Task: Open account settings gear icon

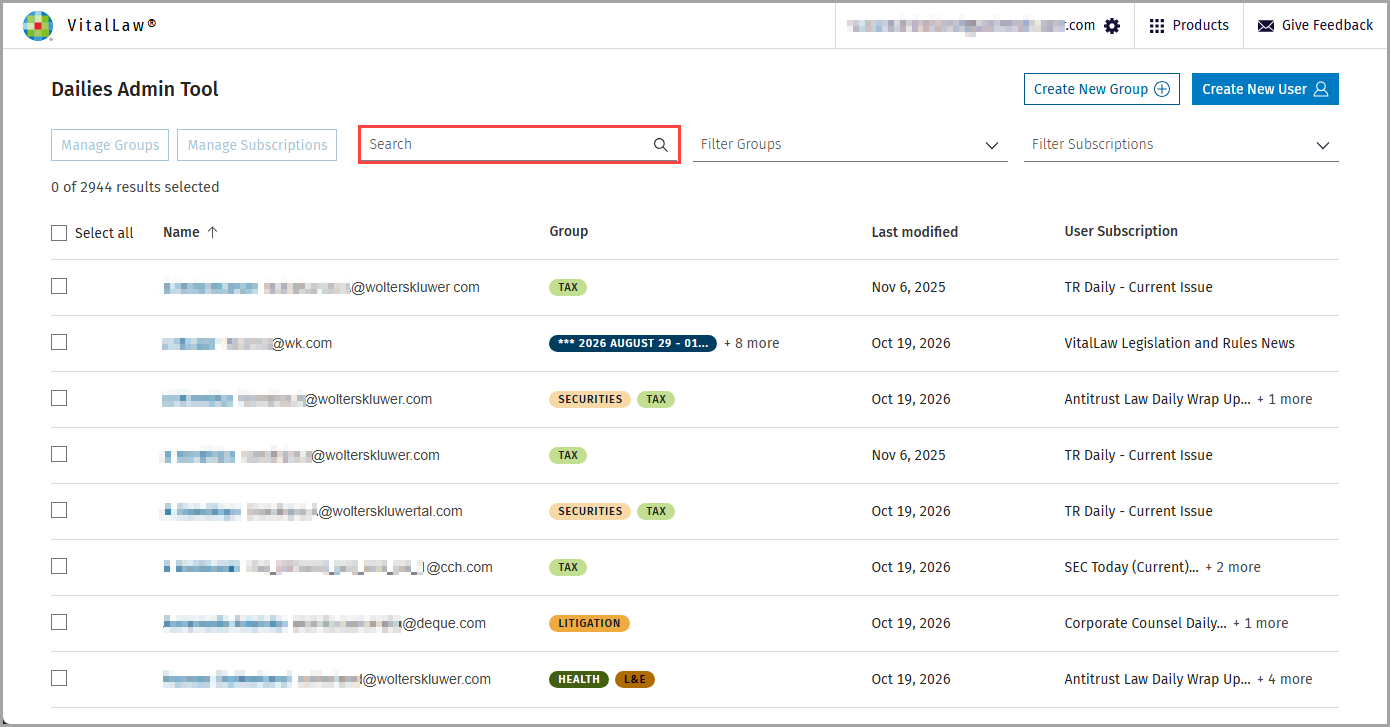Action: (1112, 26)
